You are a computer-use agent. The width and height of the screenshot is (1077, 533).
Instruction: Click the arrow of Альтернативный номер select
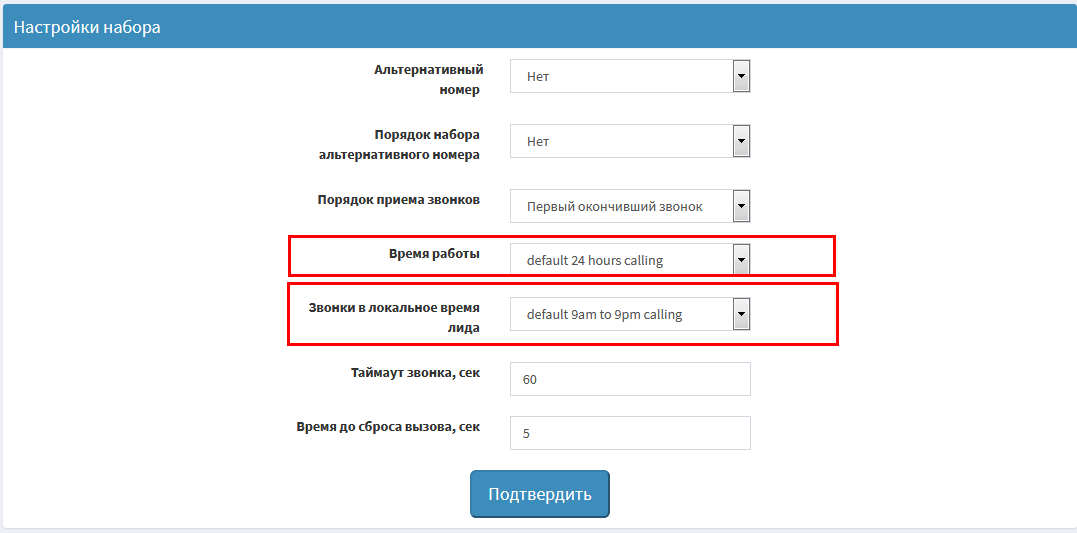tap(741, 76)
